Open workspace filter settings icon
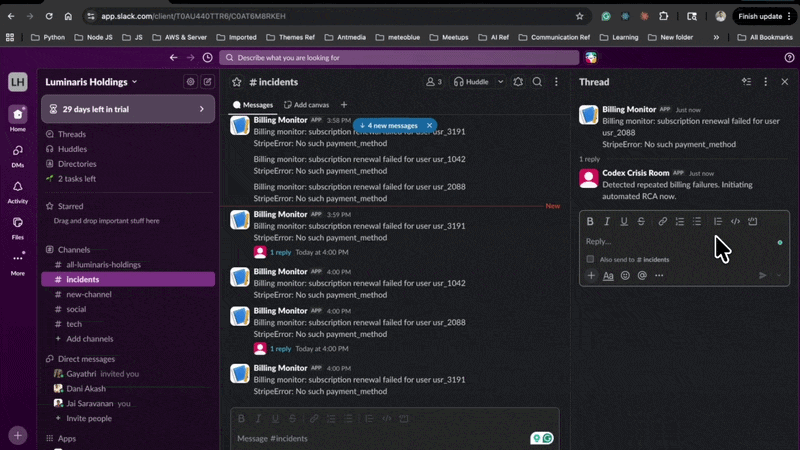 tap(190, 82)
